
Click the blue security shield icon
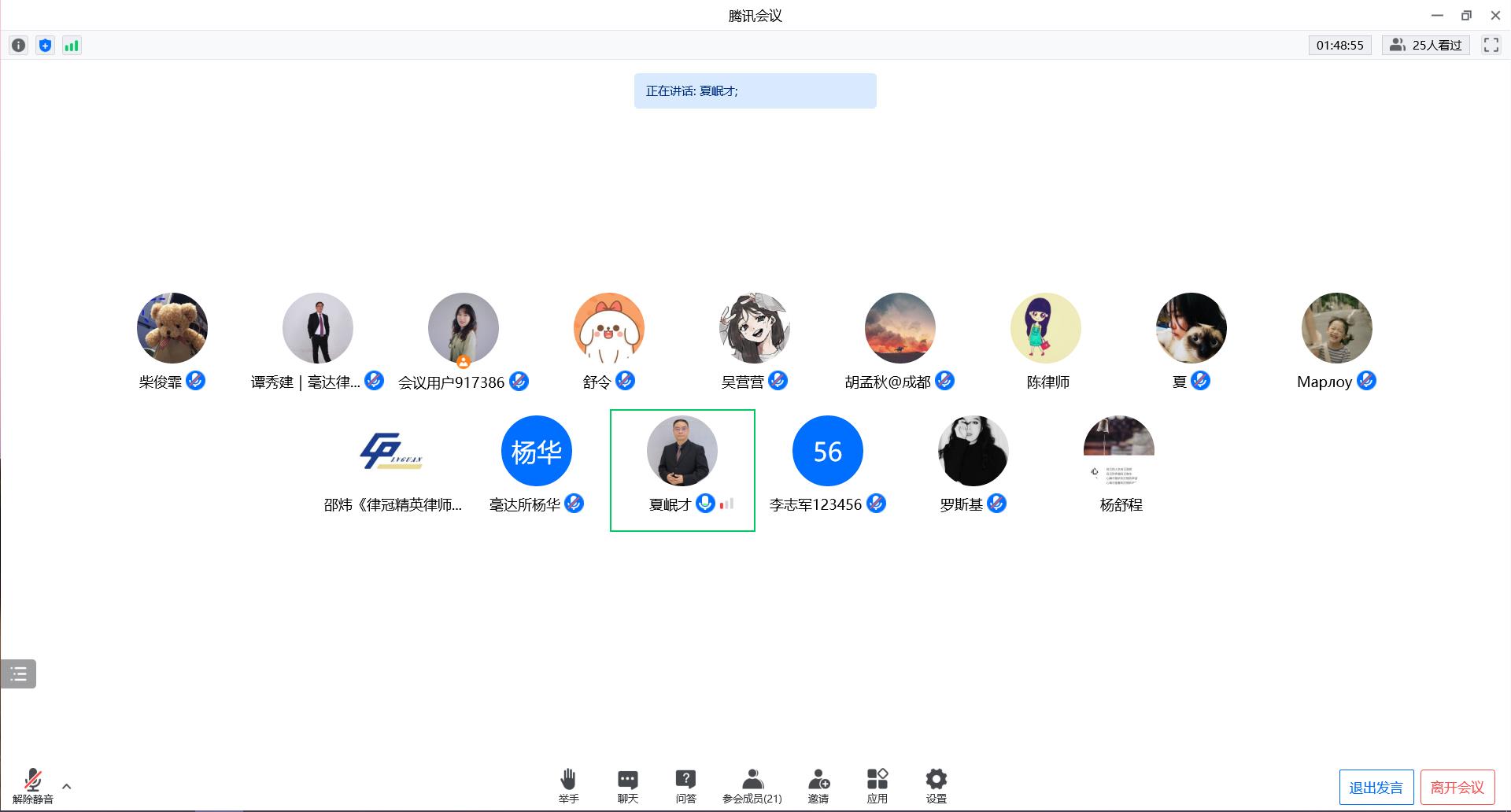click(x=46, y=46)
